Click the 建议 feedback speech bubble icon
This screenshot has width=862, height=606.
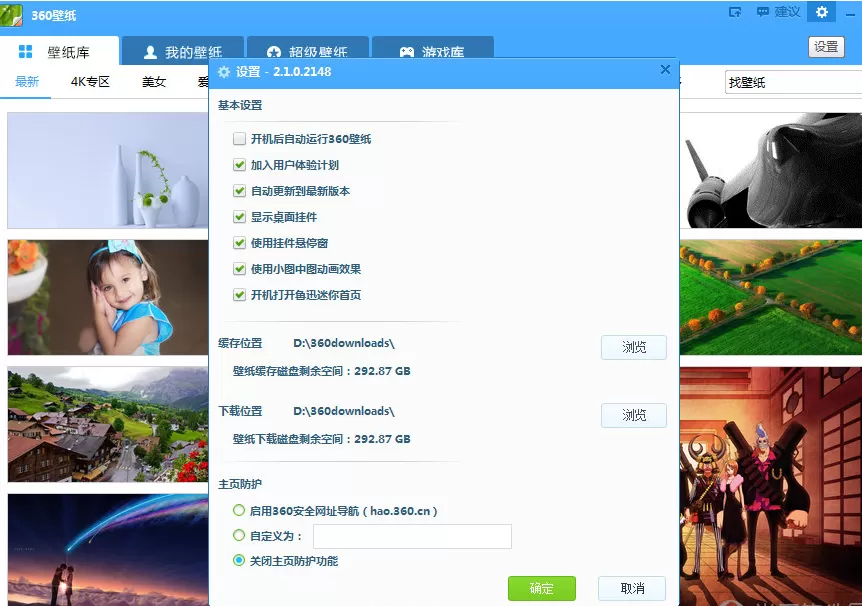[x=762, y=12]
